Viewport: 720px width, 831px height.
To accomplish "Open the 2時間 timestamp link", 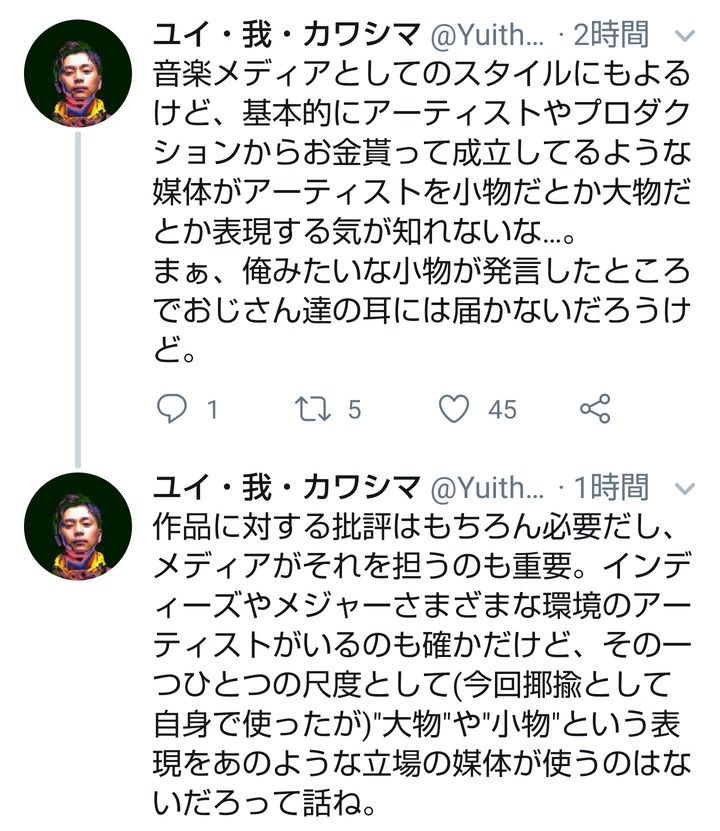I will tap(611, 35).
